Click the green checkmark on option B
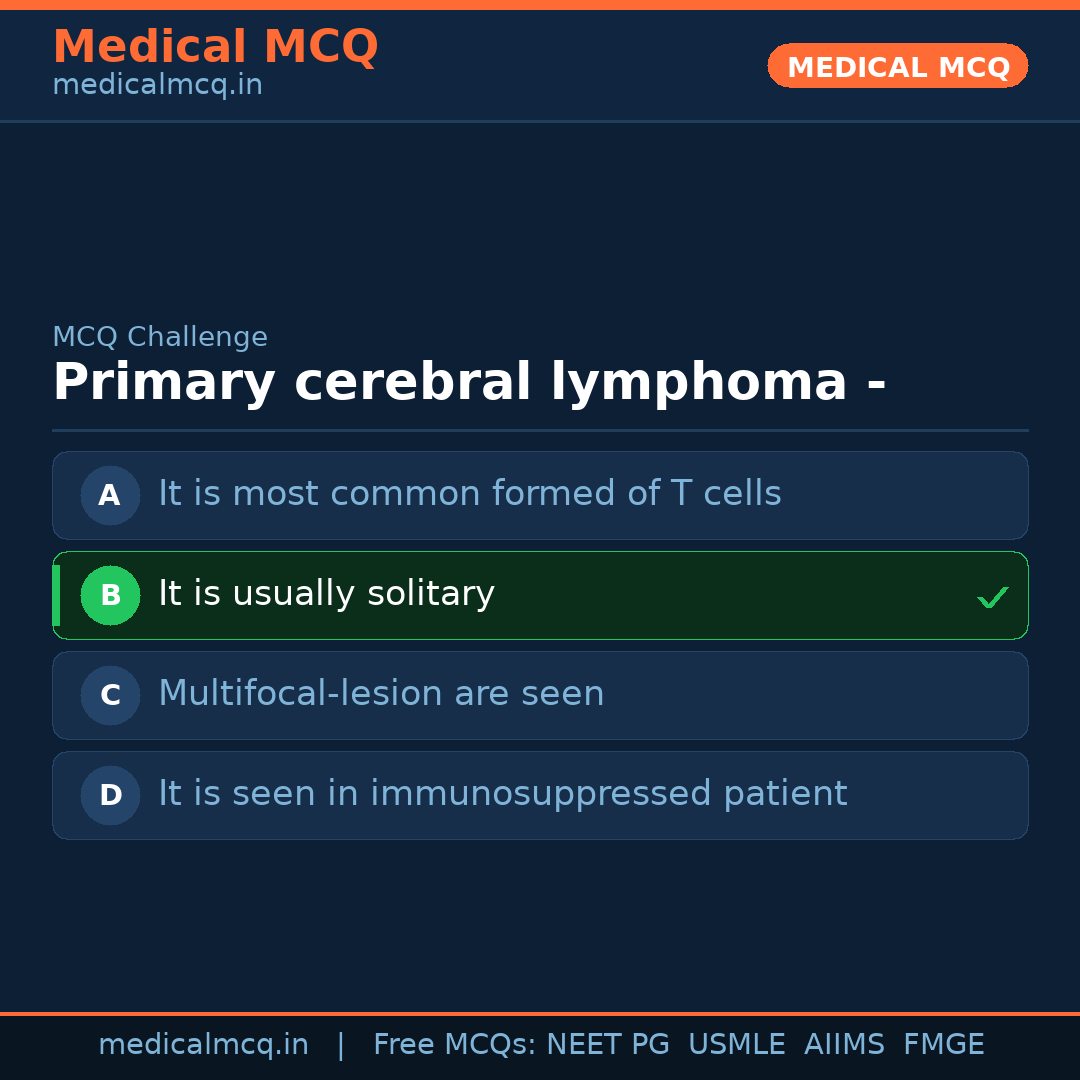This screenshot has height=1080, width=1080. 992,597
